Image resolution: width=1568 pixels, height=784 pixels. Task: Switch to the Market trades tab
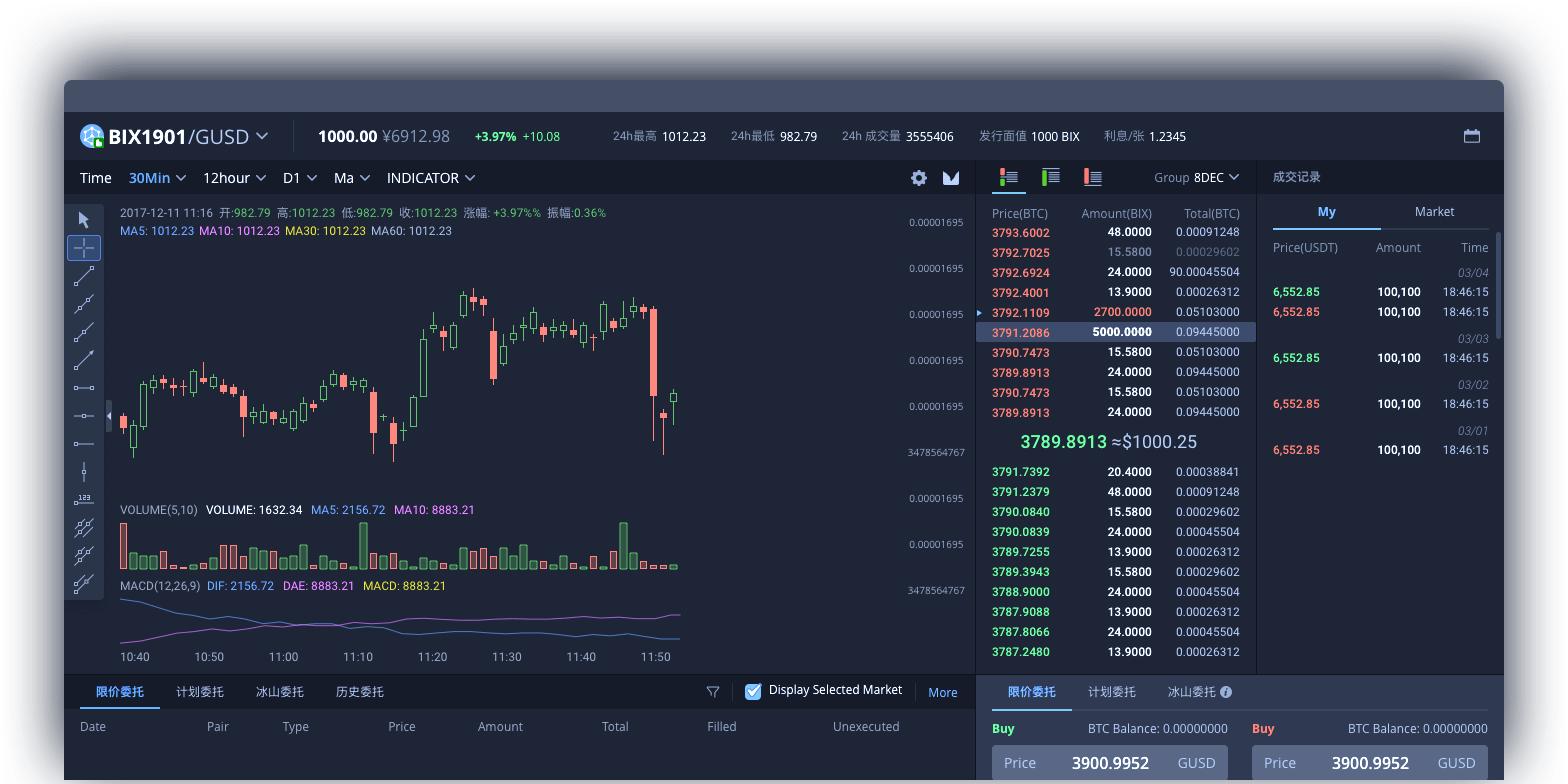tap(1434, 212)
